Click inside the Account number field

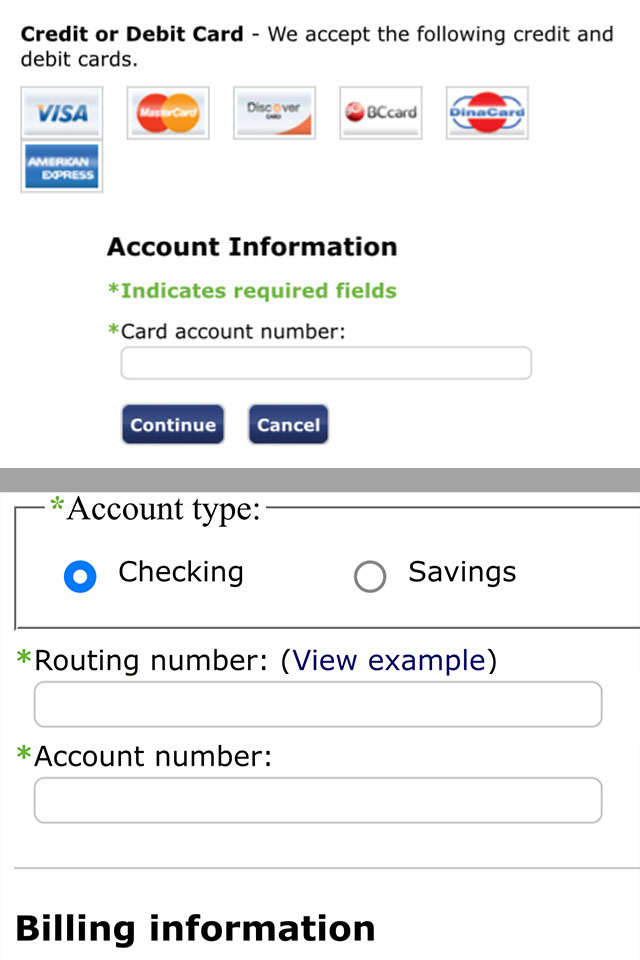[317, 800]
